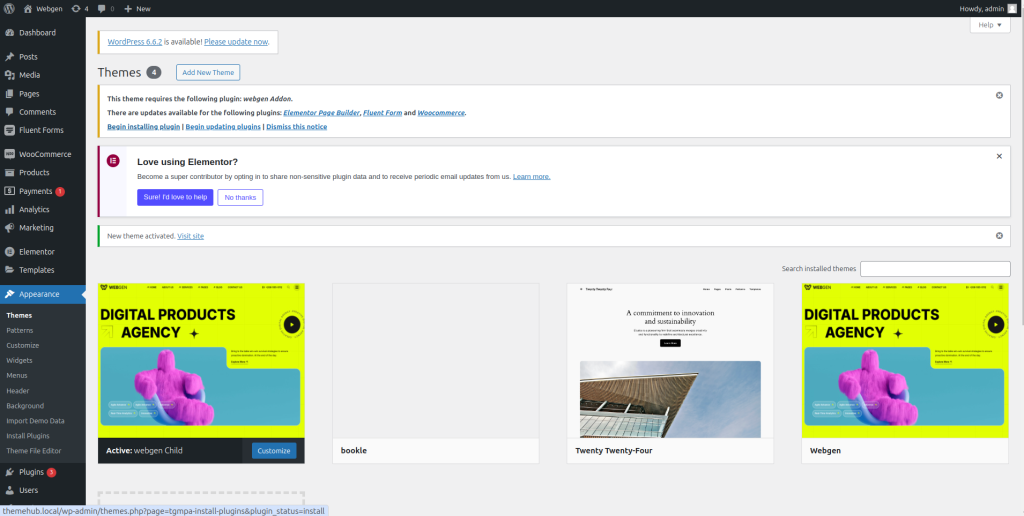Open Header submenu item
This screenshot has height=516, width=1024.
click(18, 391)
